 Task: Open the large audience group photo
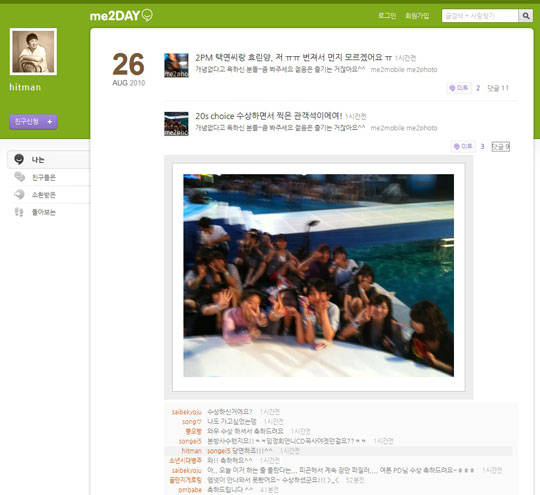tap(319, 276)
